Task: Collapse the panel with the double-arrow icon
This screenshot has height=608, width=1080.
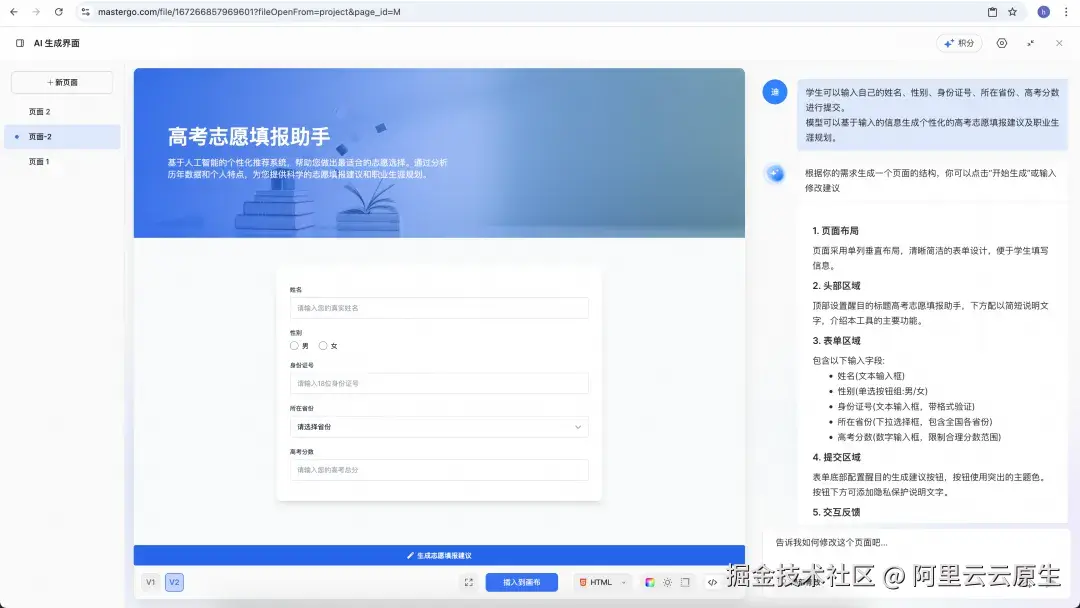Action: (x=1031, y=42)
